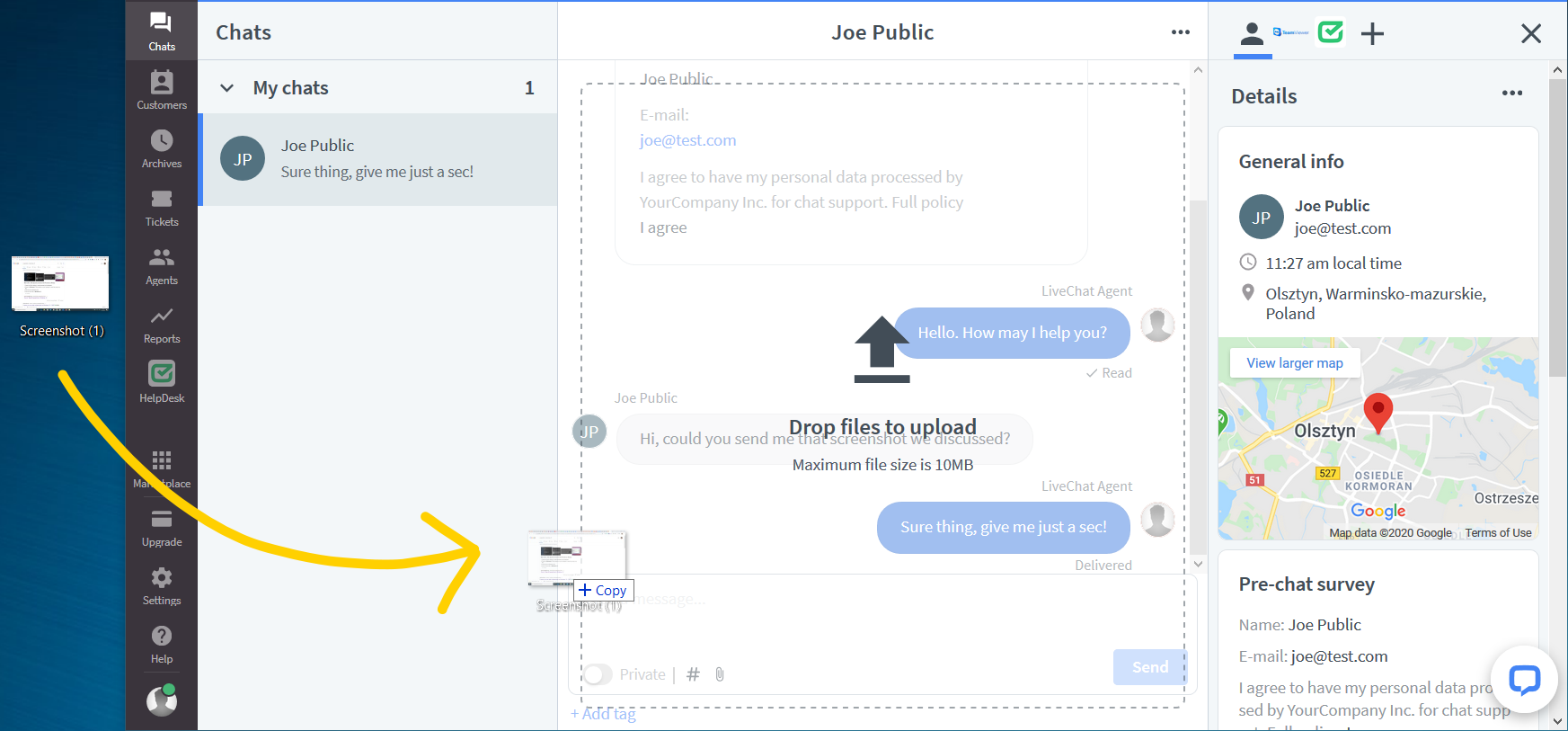Click the Add tag link
The height and width of the screenshot is (731, 1568).
[603, 714]
